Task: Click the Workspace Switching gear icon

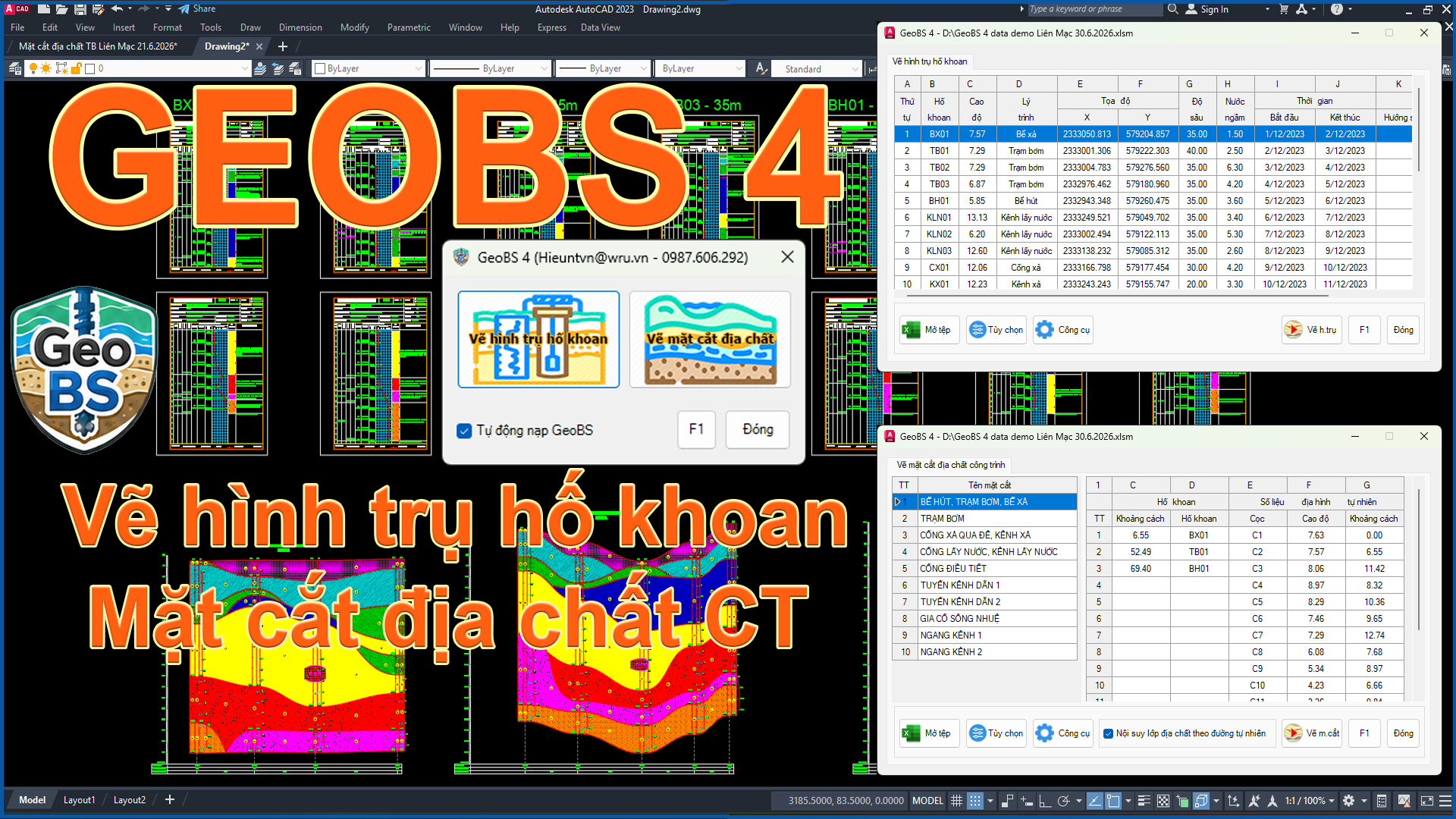Action: coord(1348,801)
